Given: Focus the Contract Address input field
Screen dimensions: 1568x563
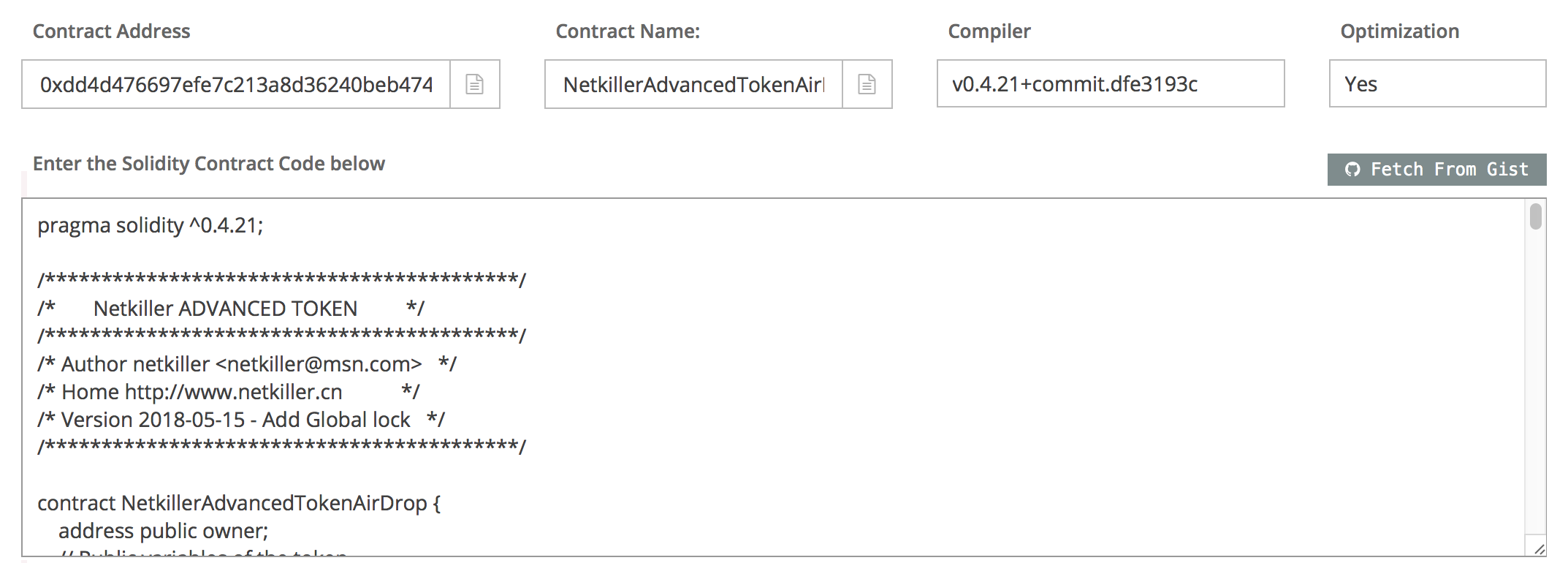Looking at the screenshot, I should click(x=236, y=84).
